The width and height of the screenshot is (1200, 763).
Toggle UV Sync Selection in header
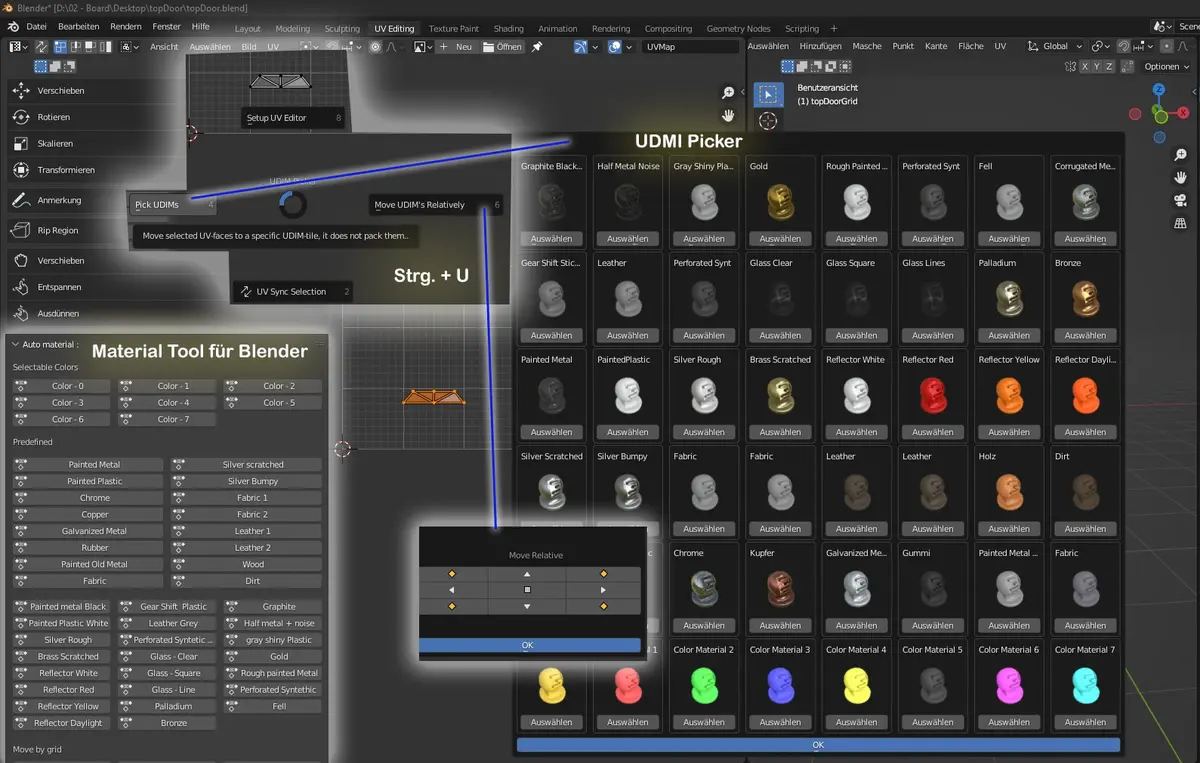(x=42, y=47)
